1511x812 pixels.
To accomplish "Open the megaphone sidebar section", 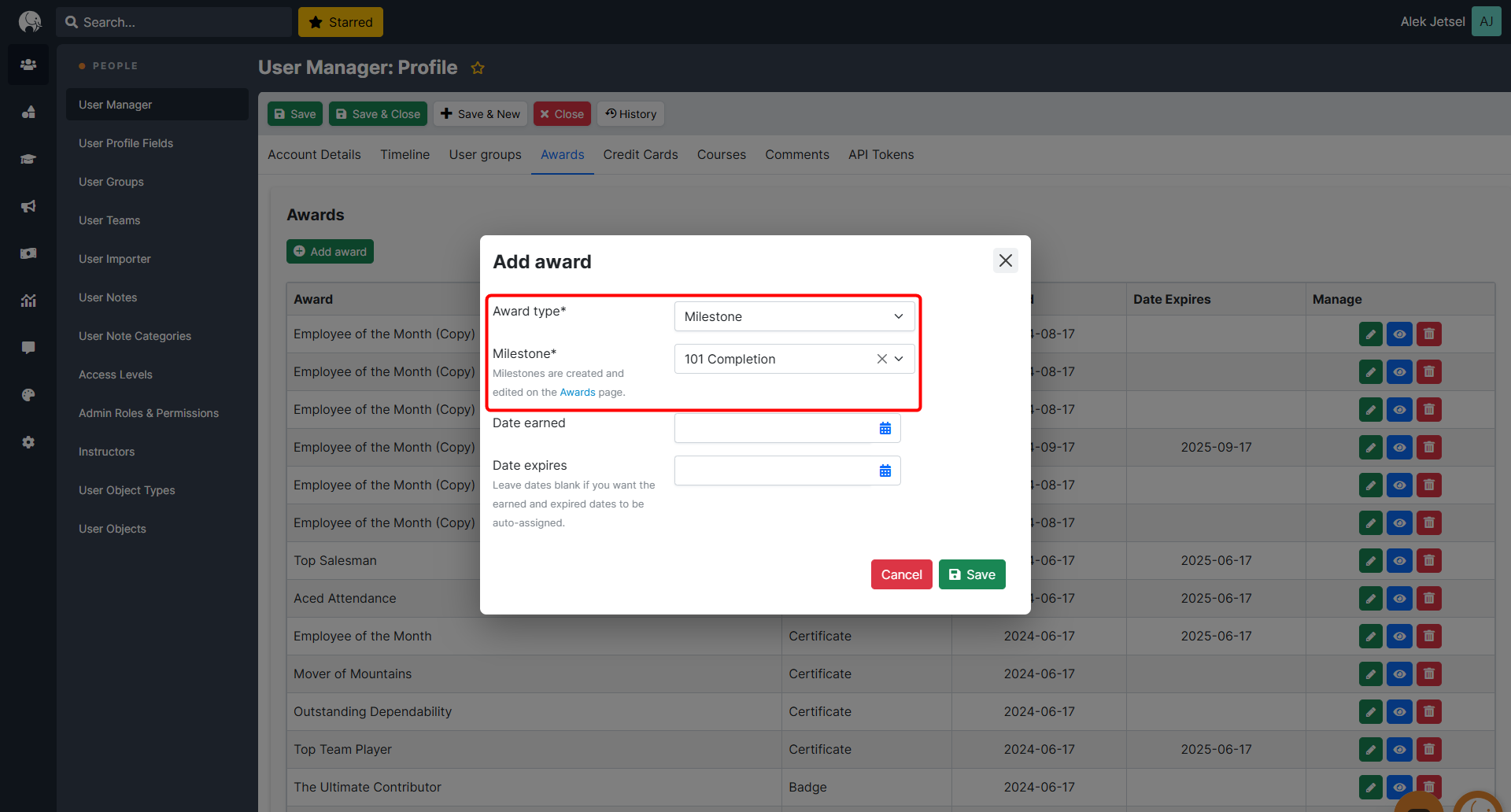I will (28, 206).
